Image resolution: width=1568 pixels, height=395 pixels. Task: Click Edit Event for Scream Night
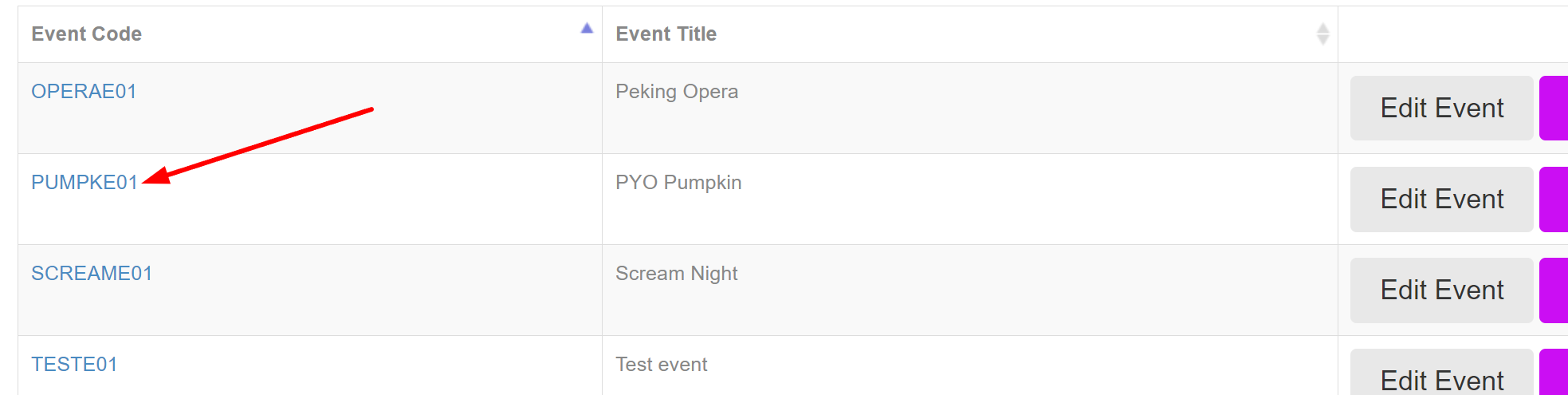point(1441,290)
